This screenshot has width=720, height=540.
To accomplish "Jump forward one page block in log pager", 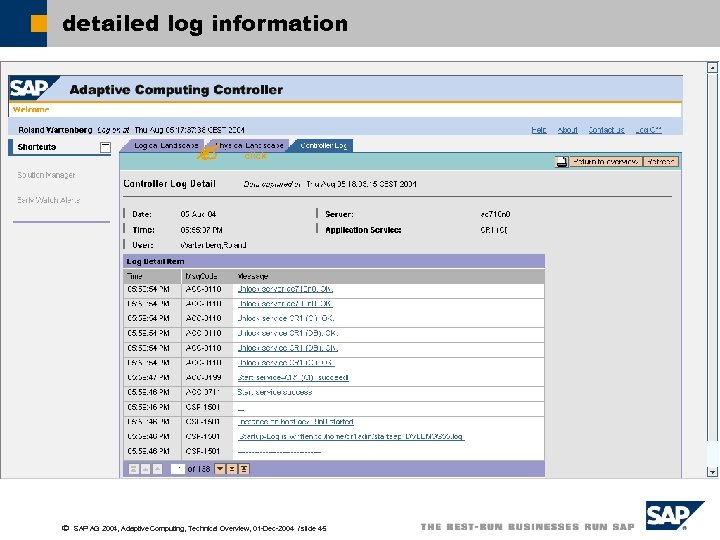I will tap(232, 469).
